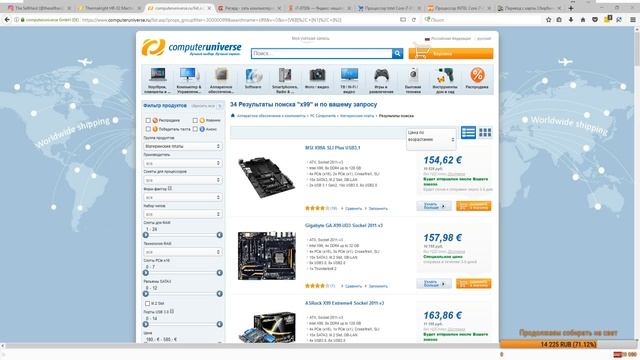Tick the test winner filter checkbox

click(x=148, y=129)
